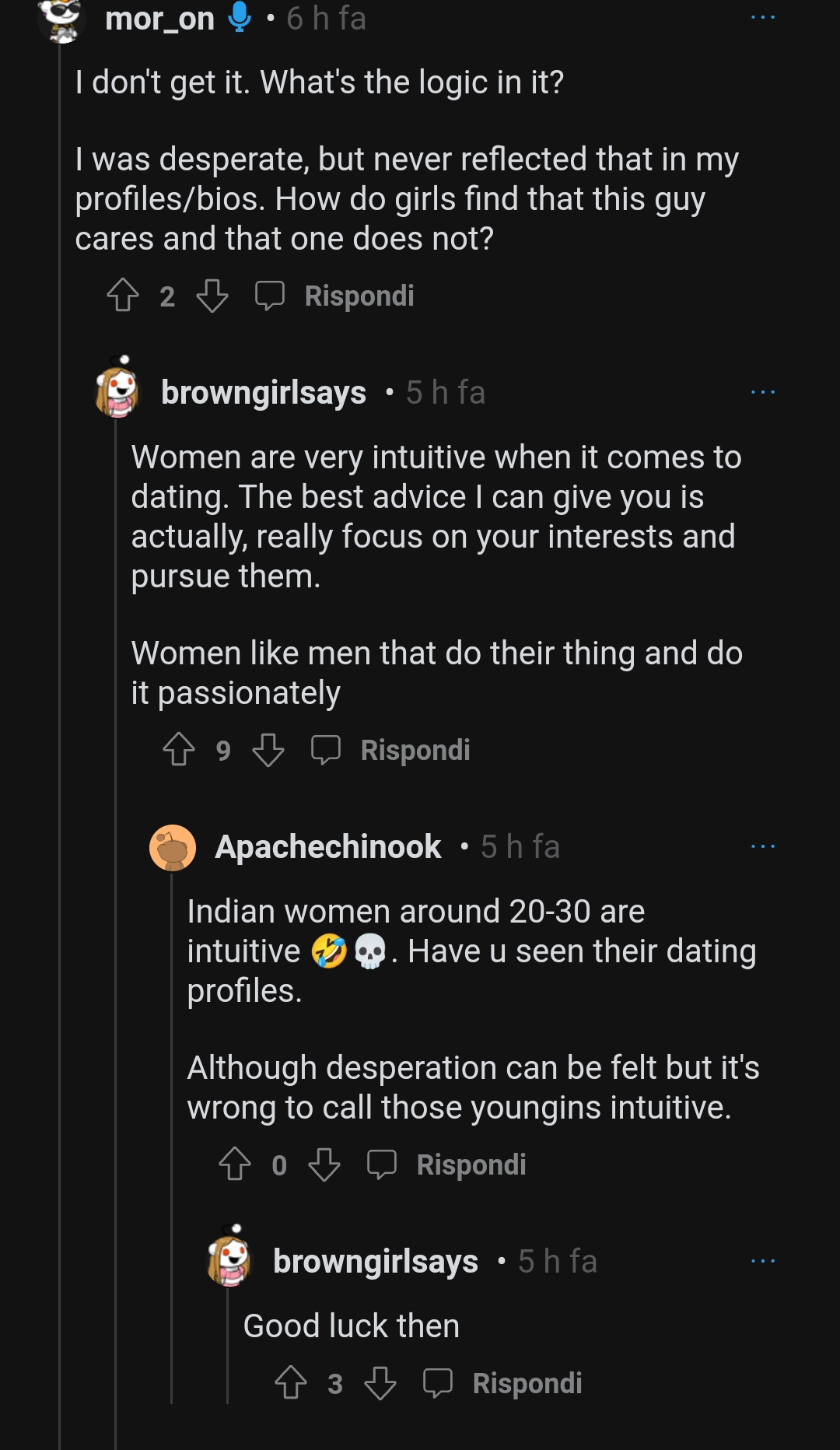Tap Rispondi under 'Good luck then'
Screen dimensions: 840x1450
pyautogui.click(x=527, y=1383)
